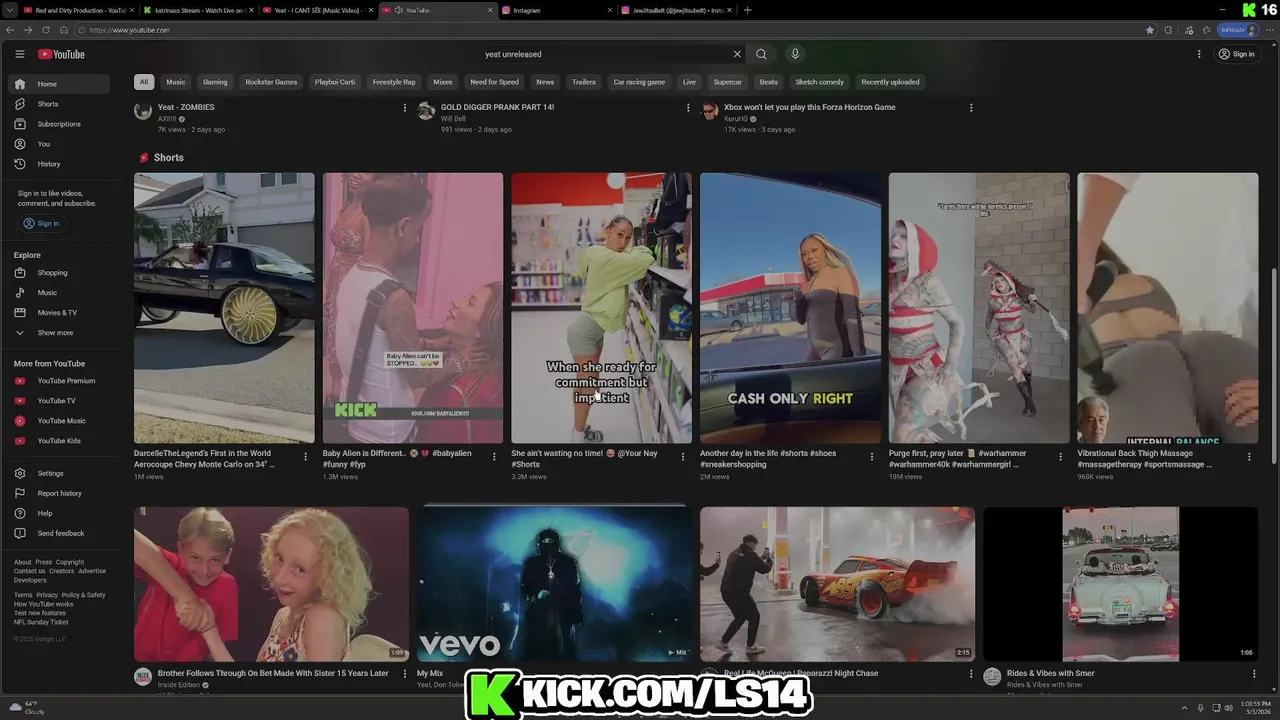Select the Freestyle Rap filter chip
Viewport: 1280px width, 720px height.
tap(394, 82)
